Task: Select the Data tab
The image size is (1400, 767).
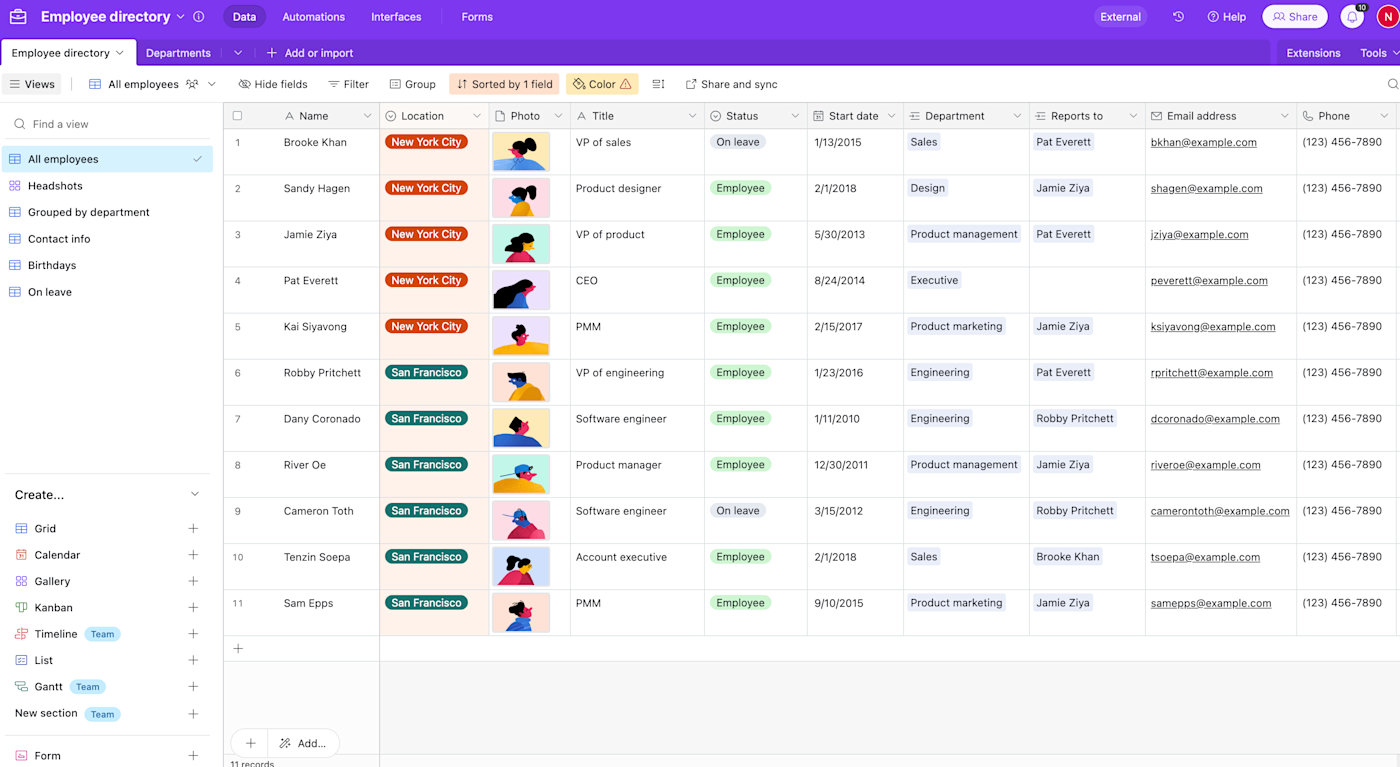Action: click(244, 17)
